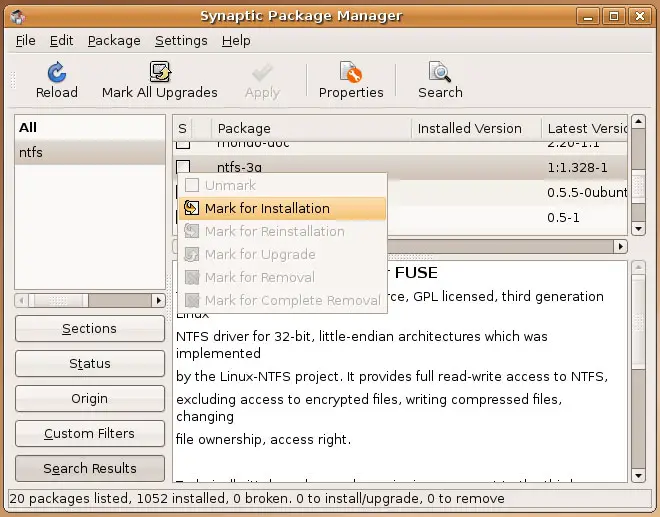This screenshot has width=660, height=517.
Task: Open the Package menu
Action: (114, 40)
